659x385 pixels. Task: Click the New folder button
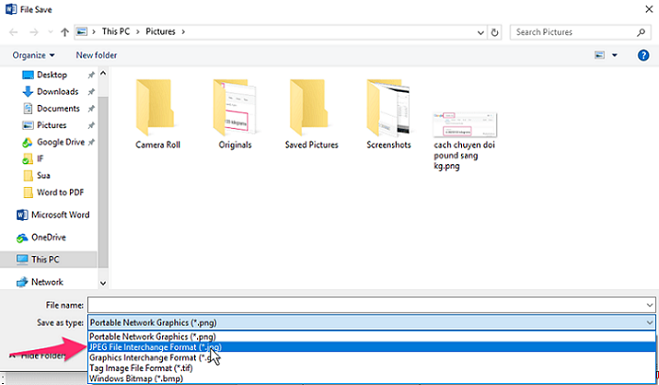(96, 55)
